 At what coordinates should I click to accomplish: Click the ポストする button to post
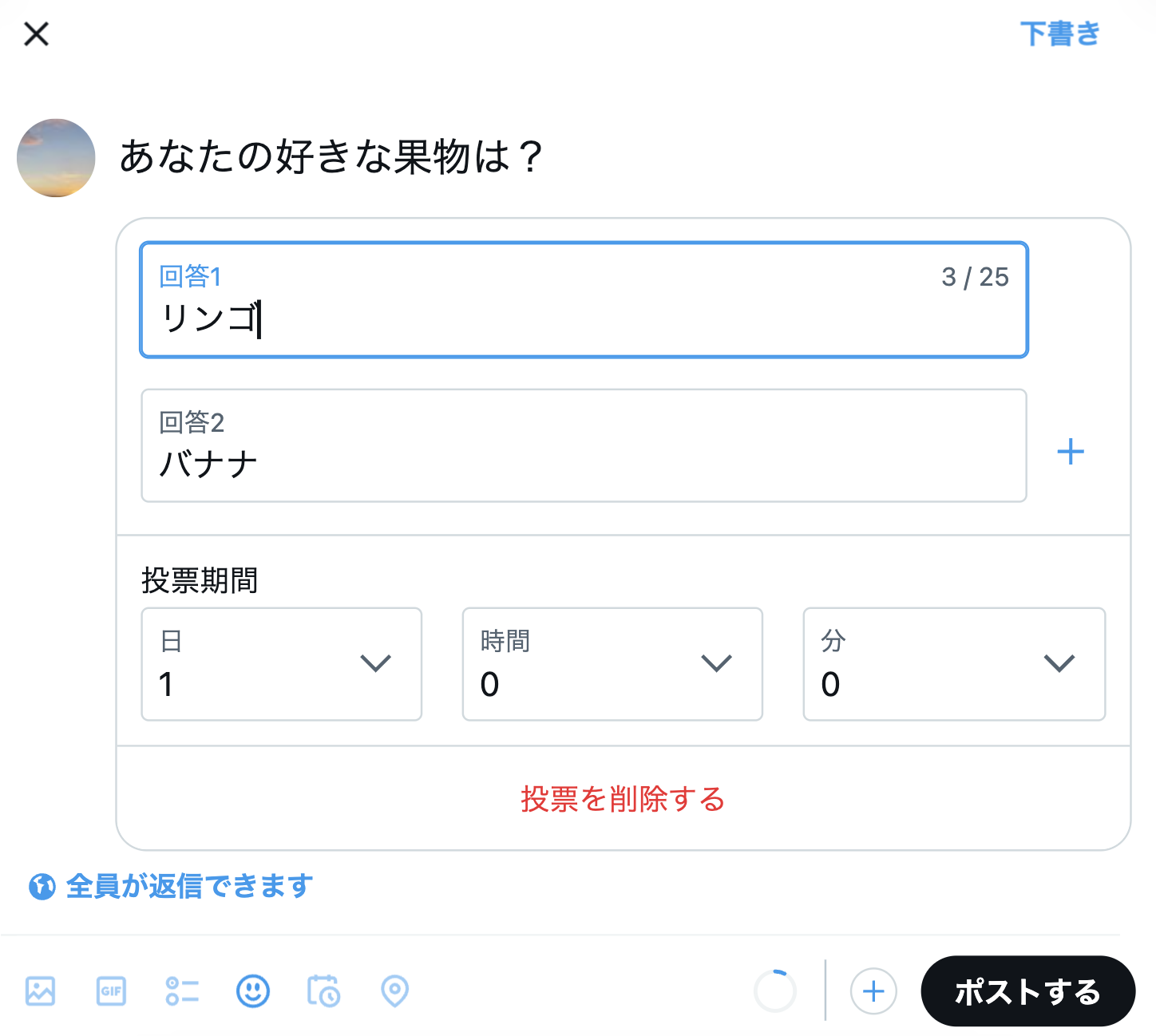tap(1027, 991)
